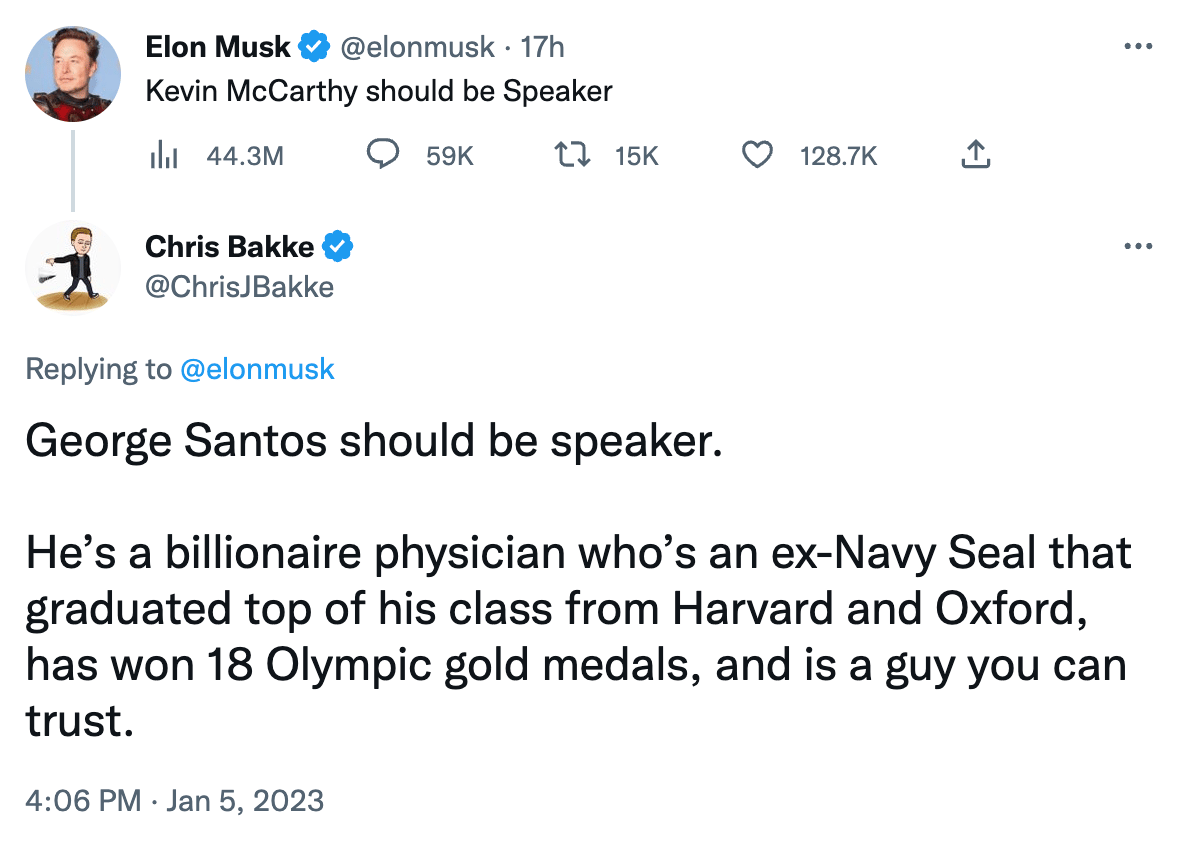This screenshot has width=1180, height=842.
Task: Click the @ChrisJBakke handle
Action: tap(240, 288)
